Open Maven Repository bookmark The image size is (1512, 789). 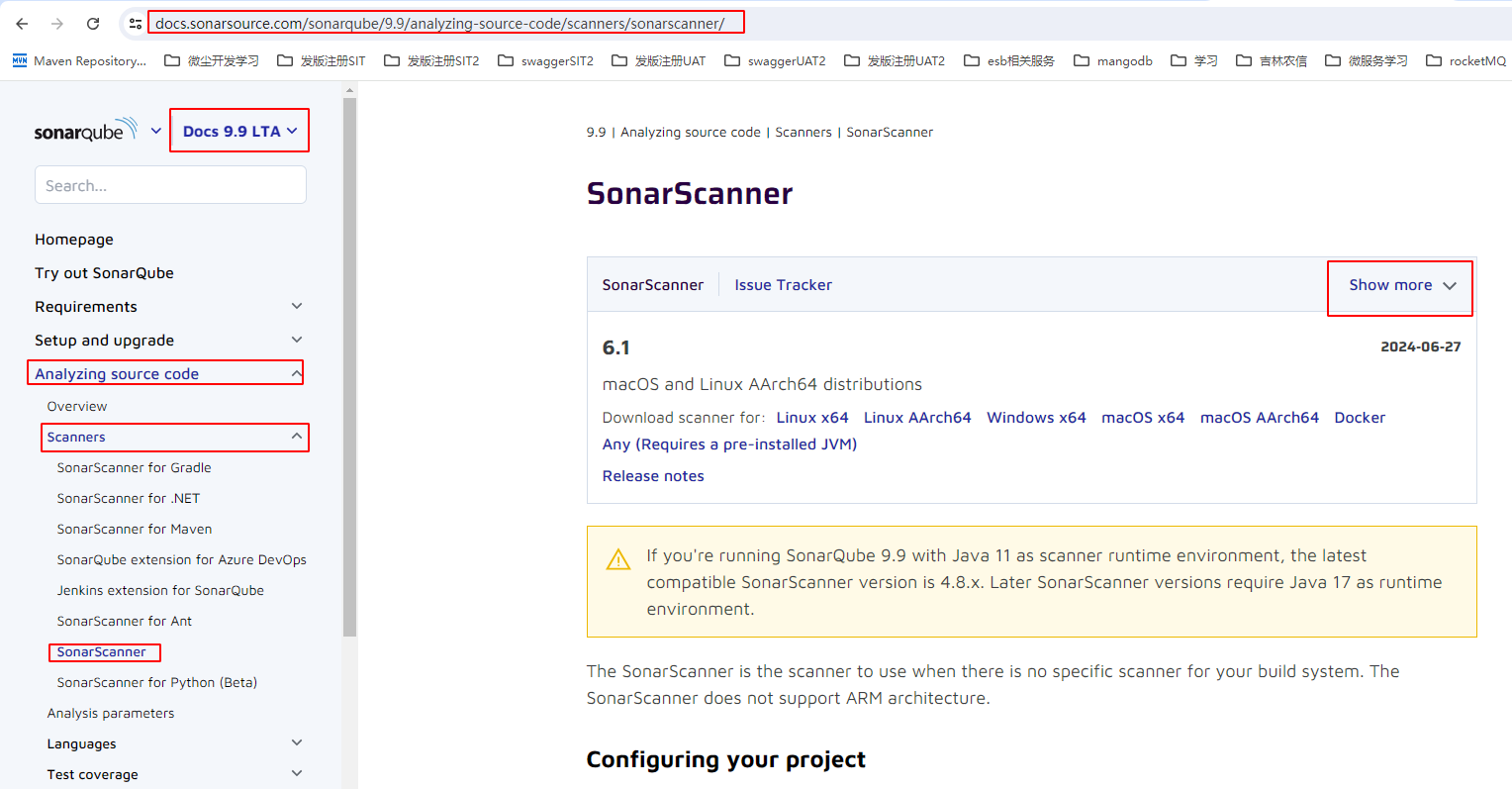[79, 61]
